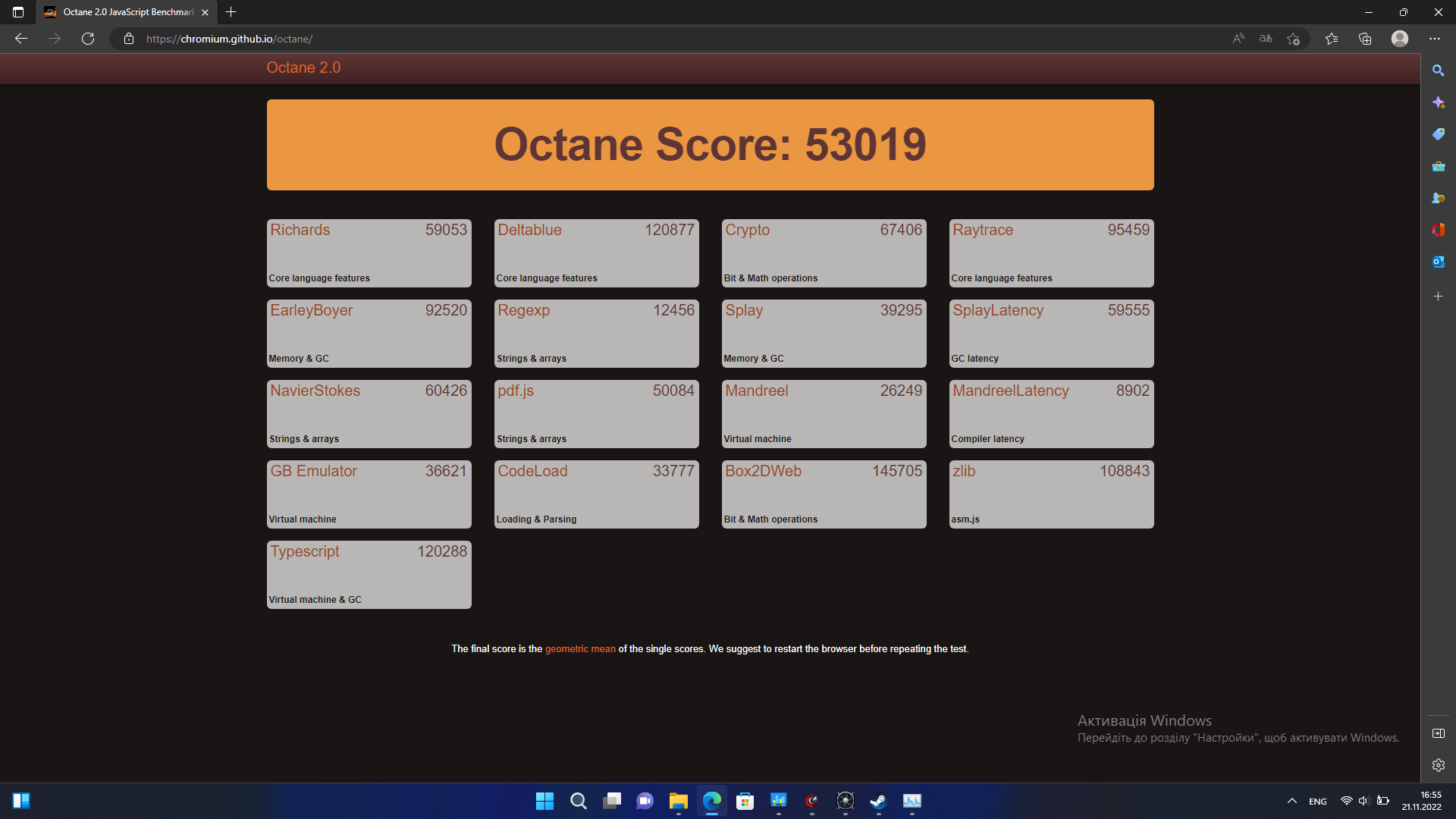This screenshot has height=819, width=1456.
Task: Switch ENG input language
Action: click(x=1318, y=802)
